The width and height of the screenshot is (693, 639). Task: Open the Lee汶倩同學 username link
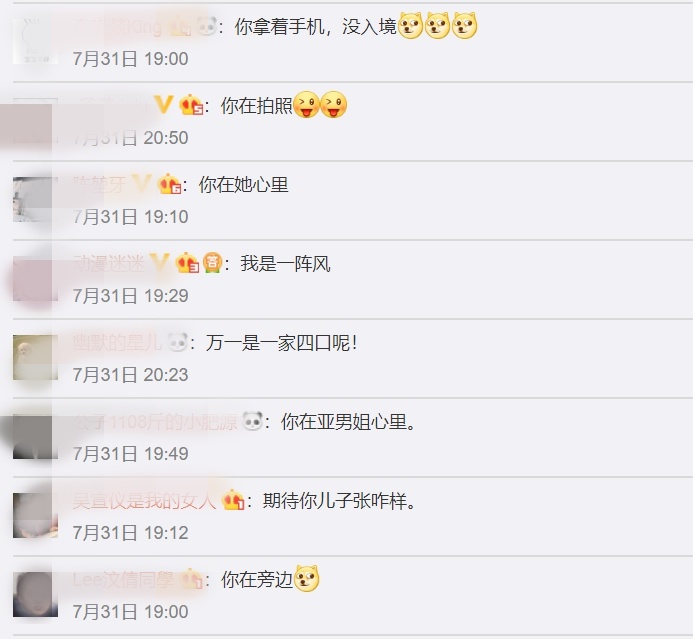point(123,579)
